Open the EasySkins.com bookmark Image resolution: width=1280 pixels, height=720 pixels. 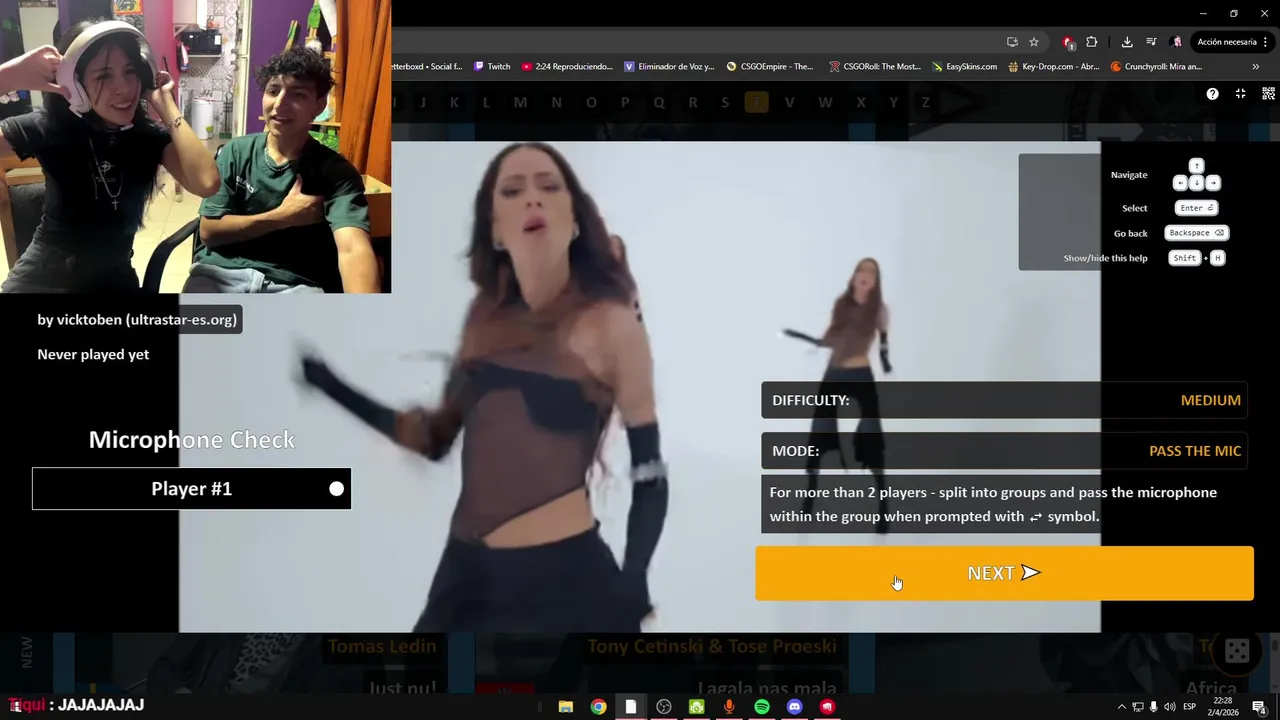coord(964,67)
